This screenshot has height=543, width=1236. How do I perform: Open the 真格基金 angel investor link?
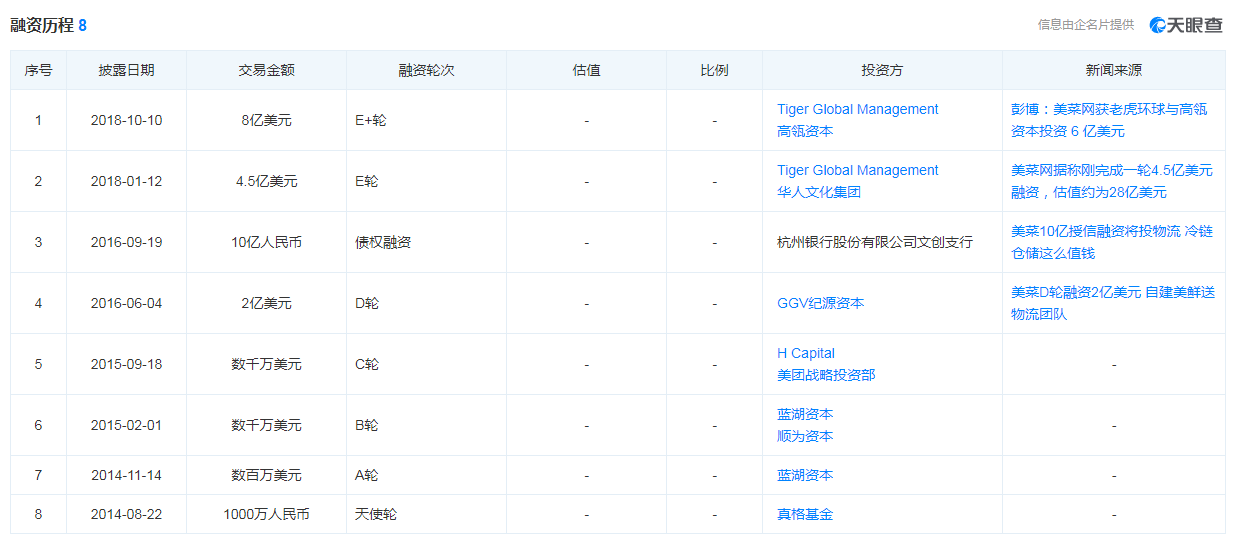point(805,514)
